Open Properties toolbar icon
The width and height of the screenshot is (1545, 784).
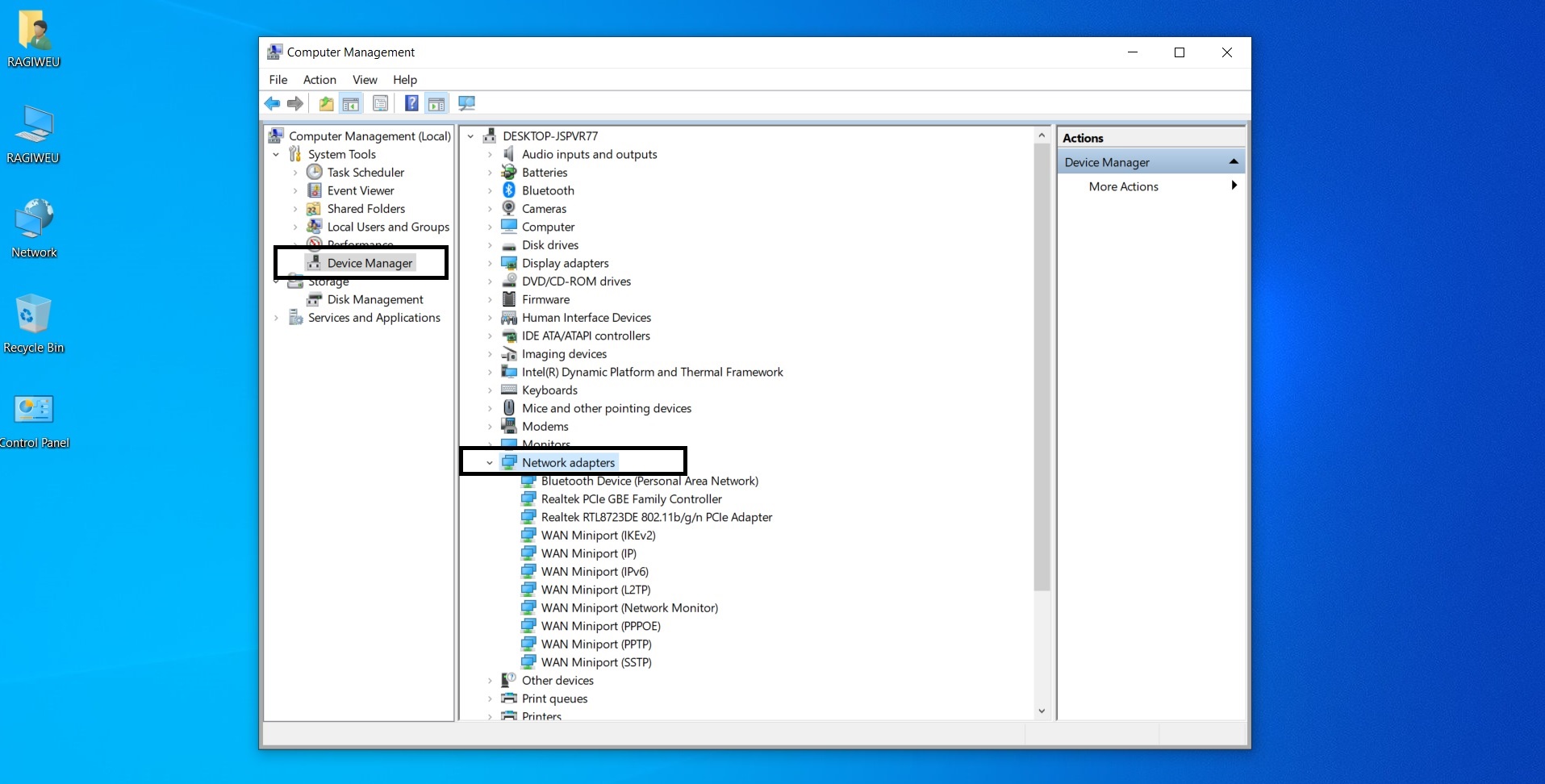point(381,103)
